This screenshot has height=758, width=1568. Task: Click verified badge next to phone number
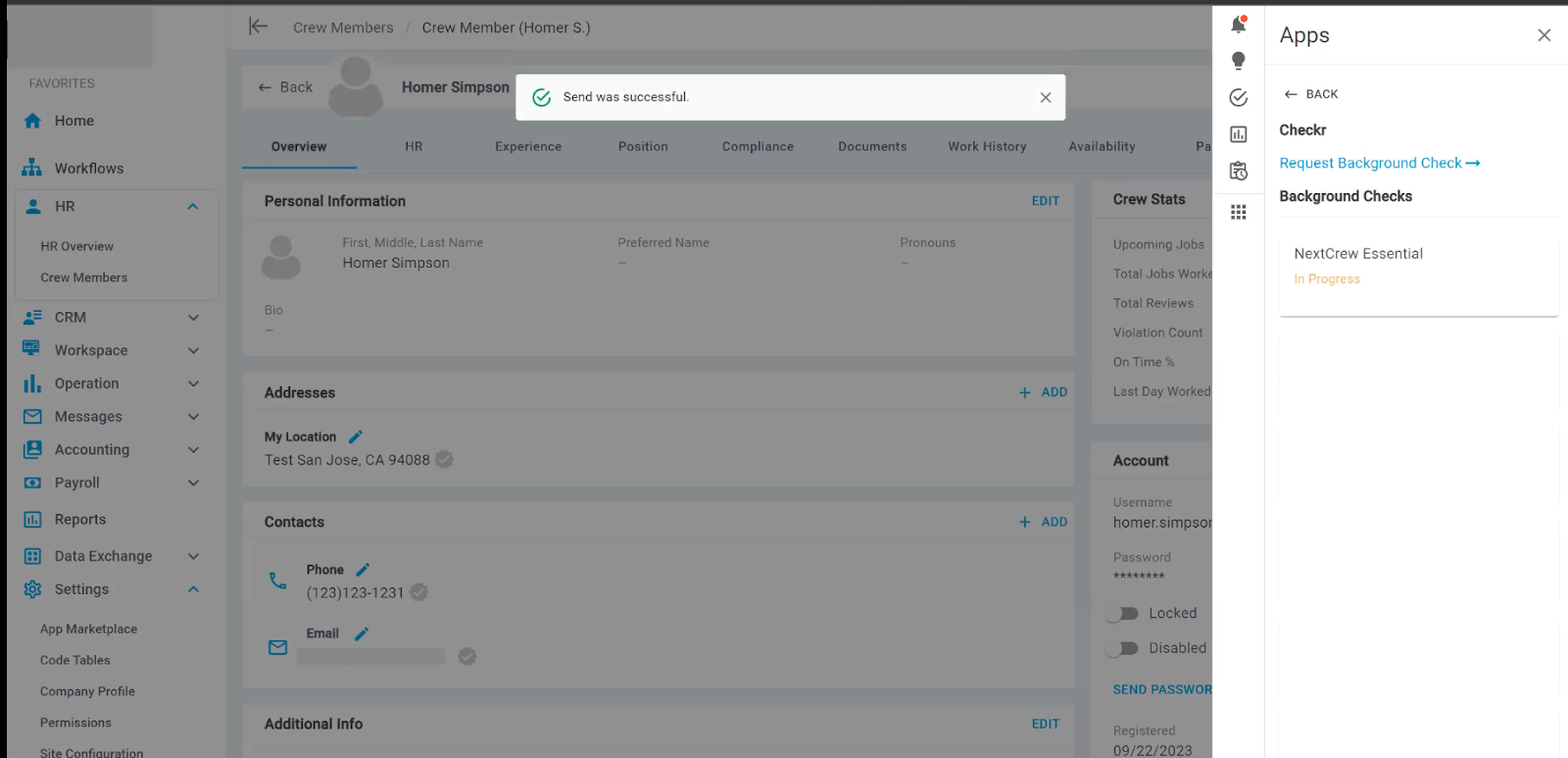pyautogui.click(x=418, y=592)
